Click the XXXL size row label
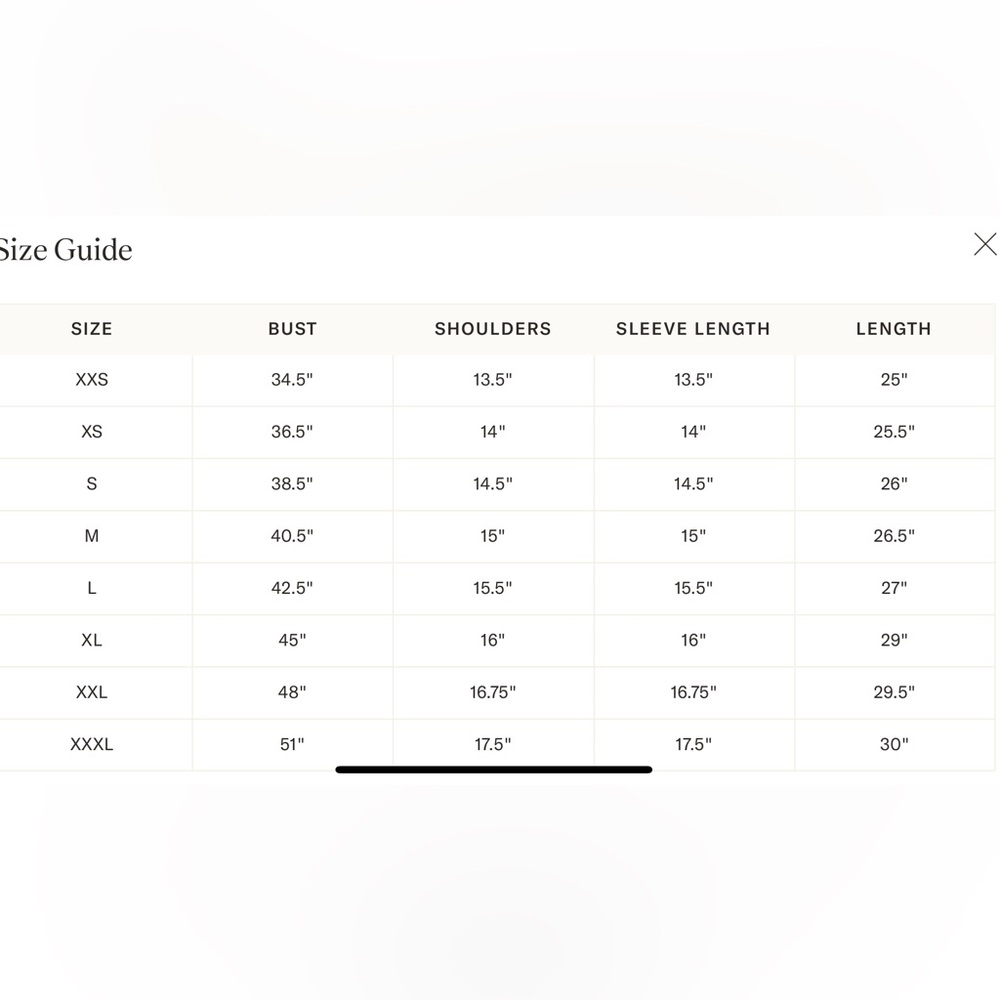1000x1000 pixels. click(x=92, y=744)
